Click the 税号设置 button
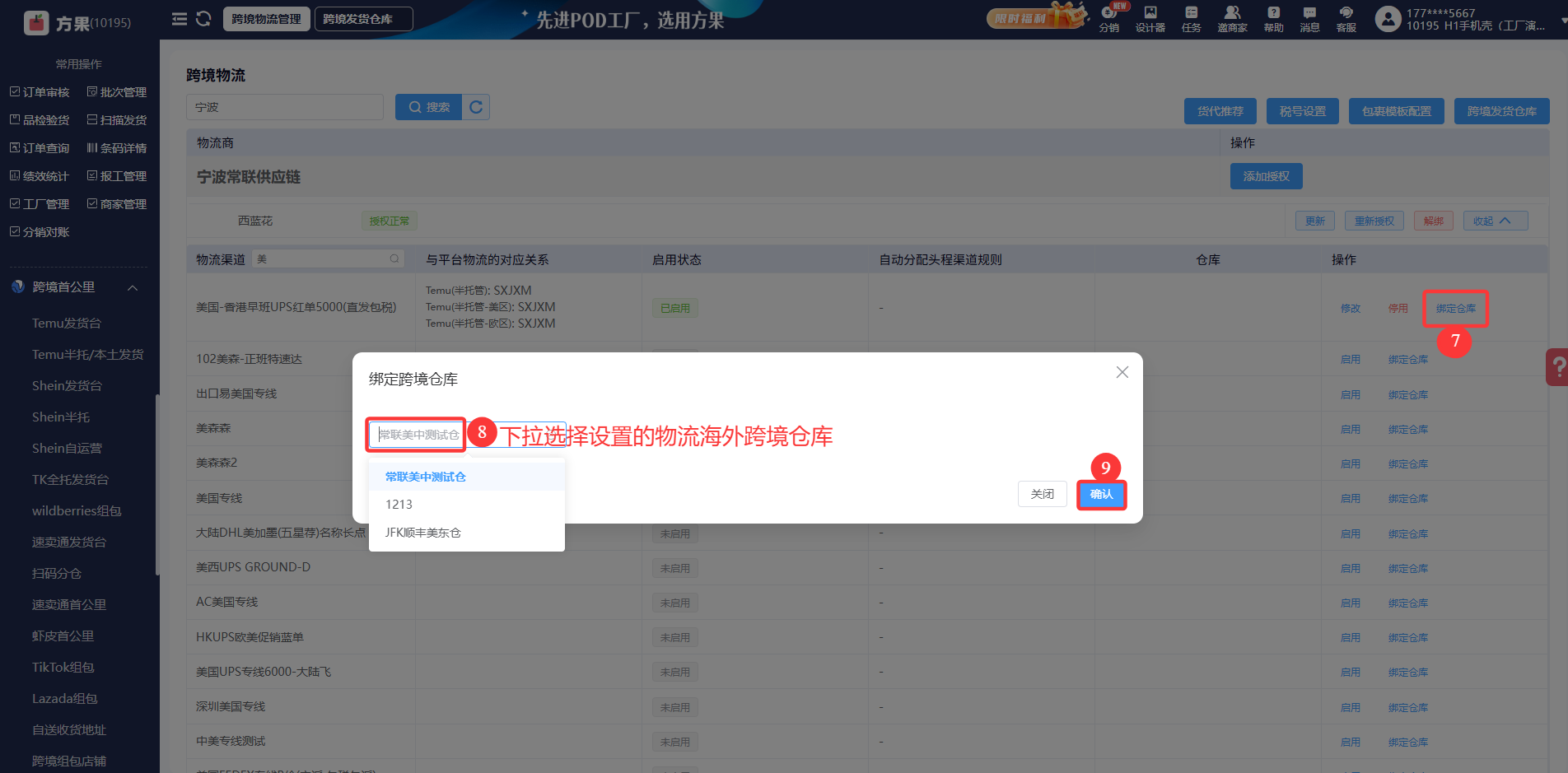The image size is (1568, 773). point(1303,111)
